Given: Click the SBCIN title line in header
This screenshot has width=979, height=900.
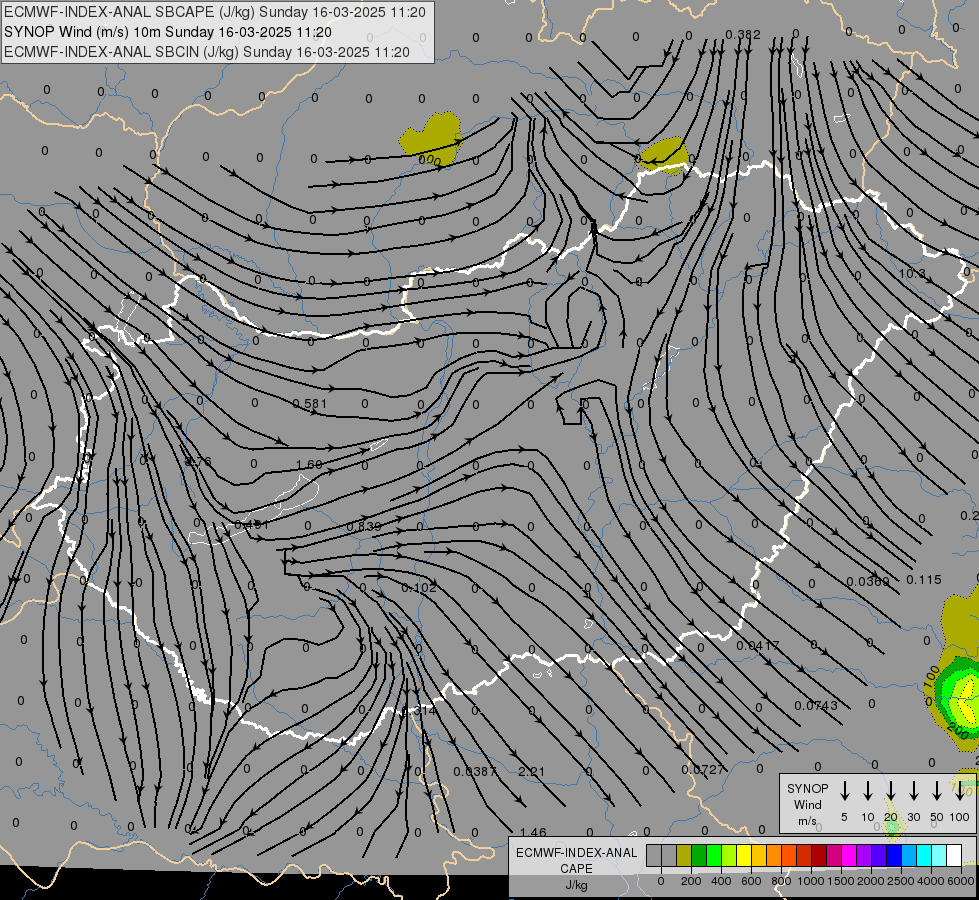Looking at the screenshot, I should [x=207, y=52].
